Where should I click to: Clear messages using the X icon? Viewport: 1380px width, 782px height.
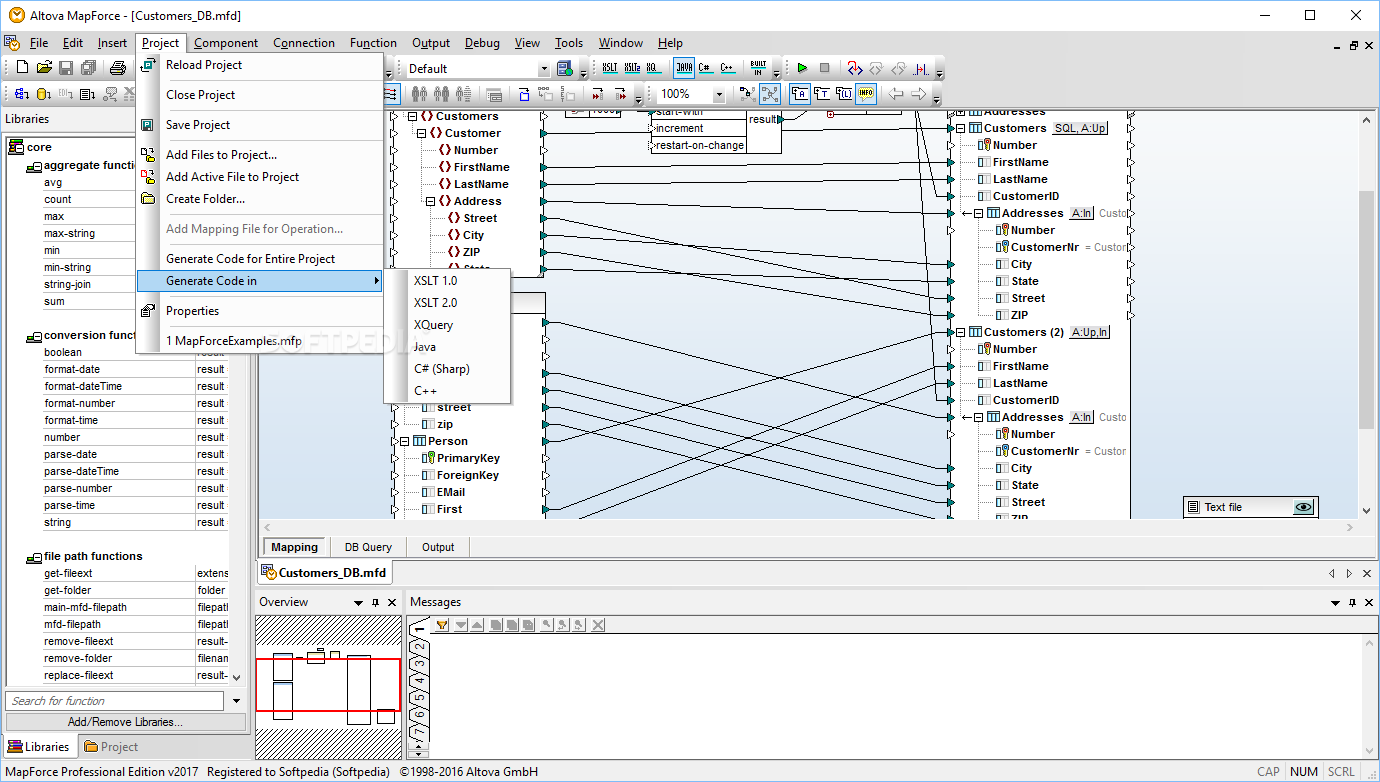[x=598, y=625]
